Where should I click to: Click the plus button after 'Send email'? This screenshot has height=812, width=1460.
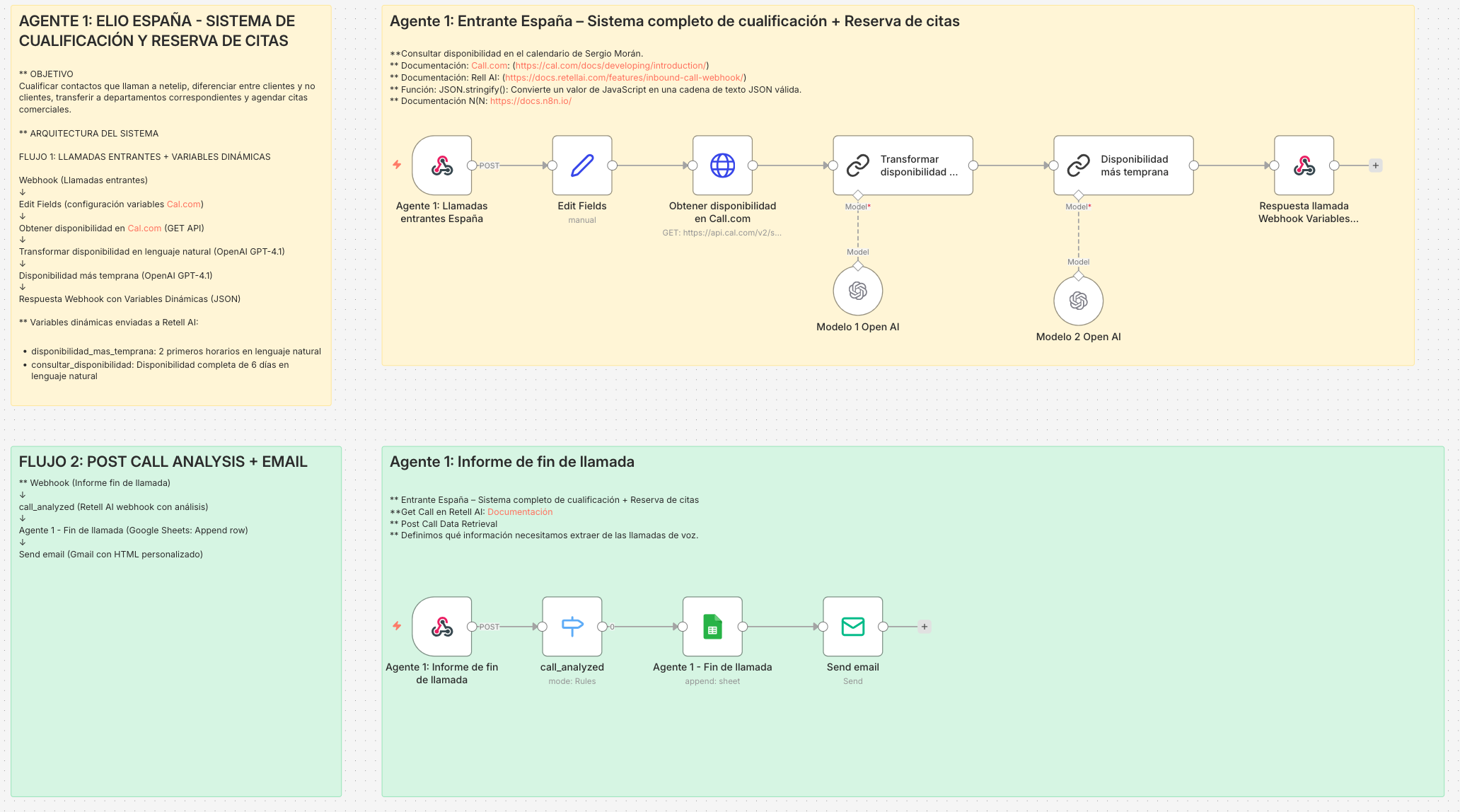tap(924, 626)
